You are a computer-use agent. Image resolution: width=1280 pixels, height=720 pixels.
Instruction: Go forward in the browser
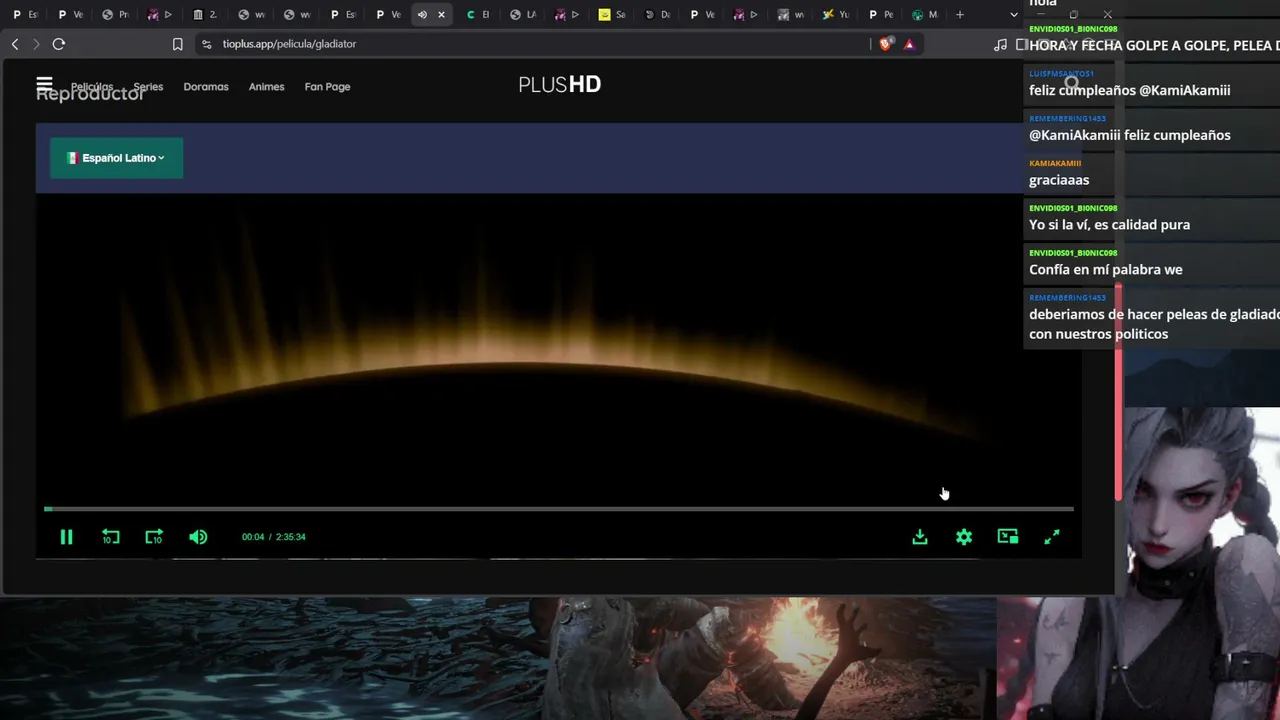click(x=36, y=44)
